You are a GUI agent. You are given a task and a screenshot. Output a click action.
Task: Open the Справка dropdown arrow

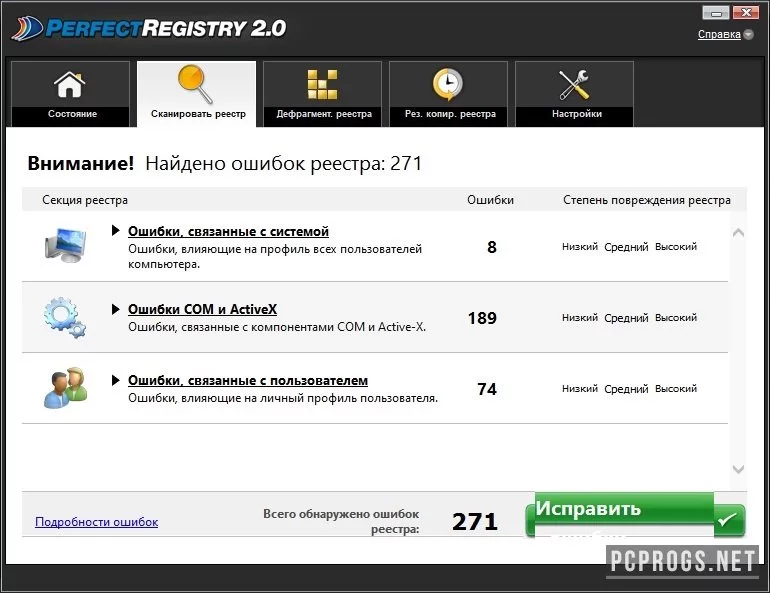(748, 34)
